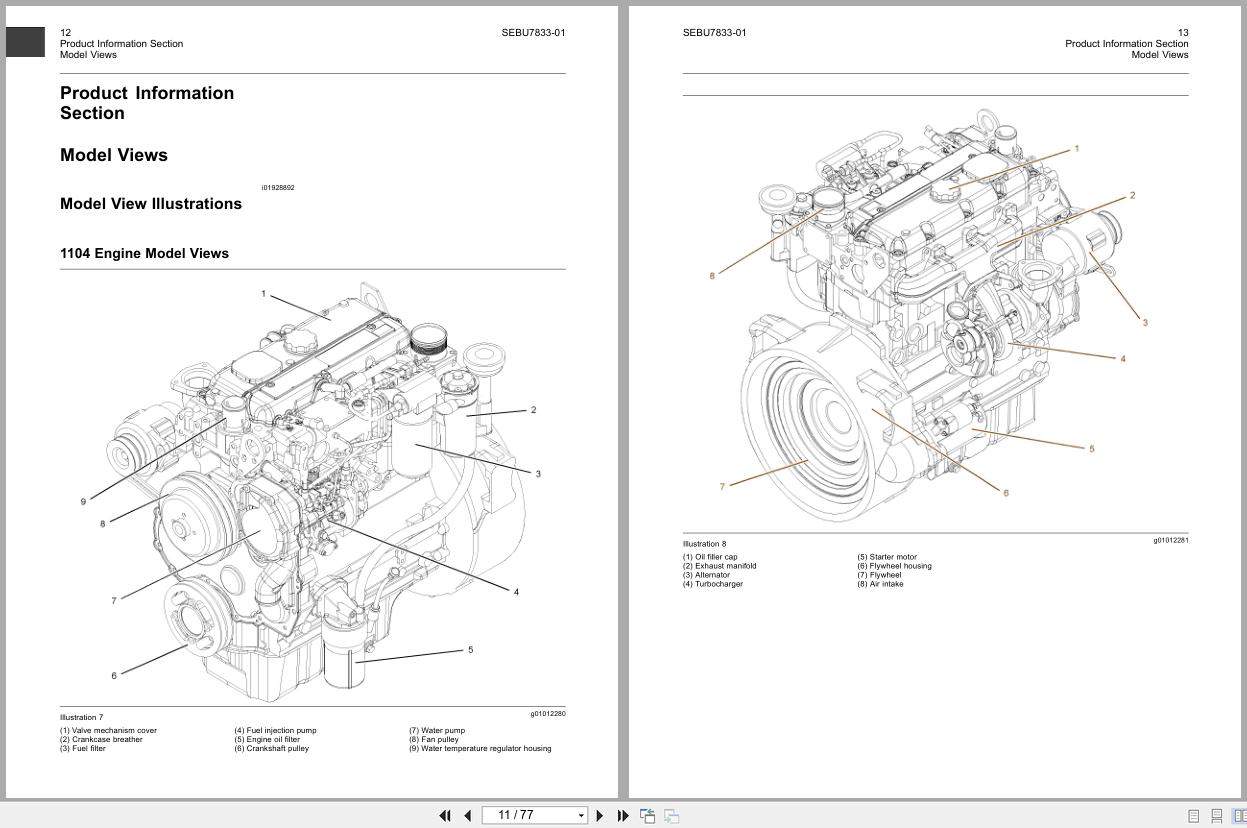
Task: Click the reference number 'g01012281'
Action: (x=1171, y=540)
